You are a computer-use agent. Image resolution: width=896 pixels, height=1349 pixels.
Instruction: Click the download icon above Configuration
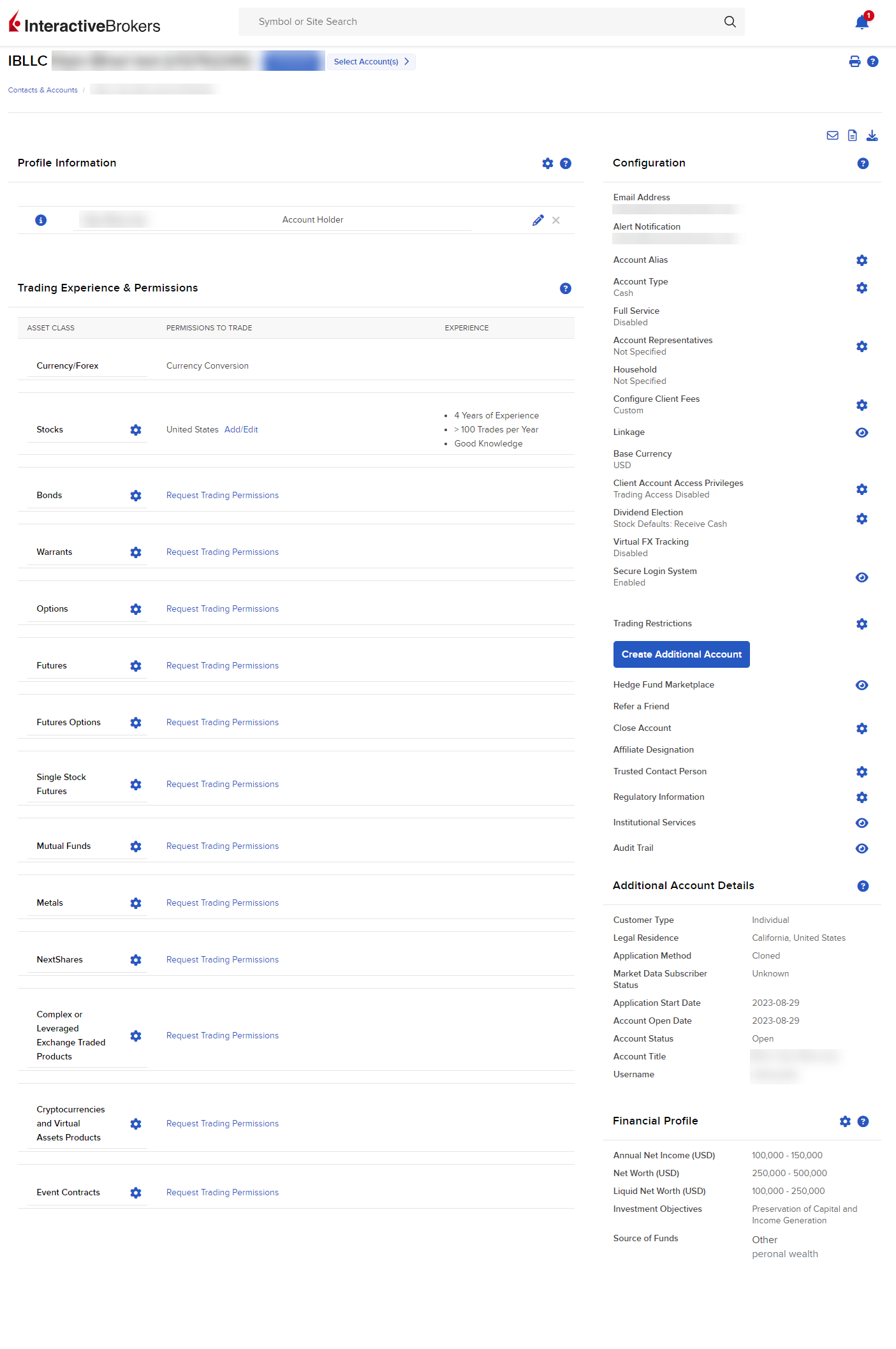click(x=872, y=135)
